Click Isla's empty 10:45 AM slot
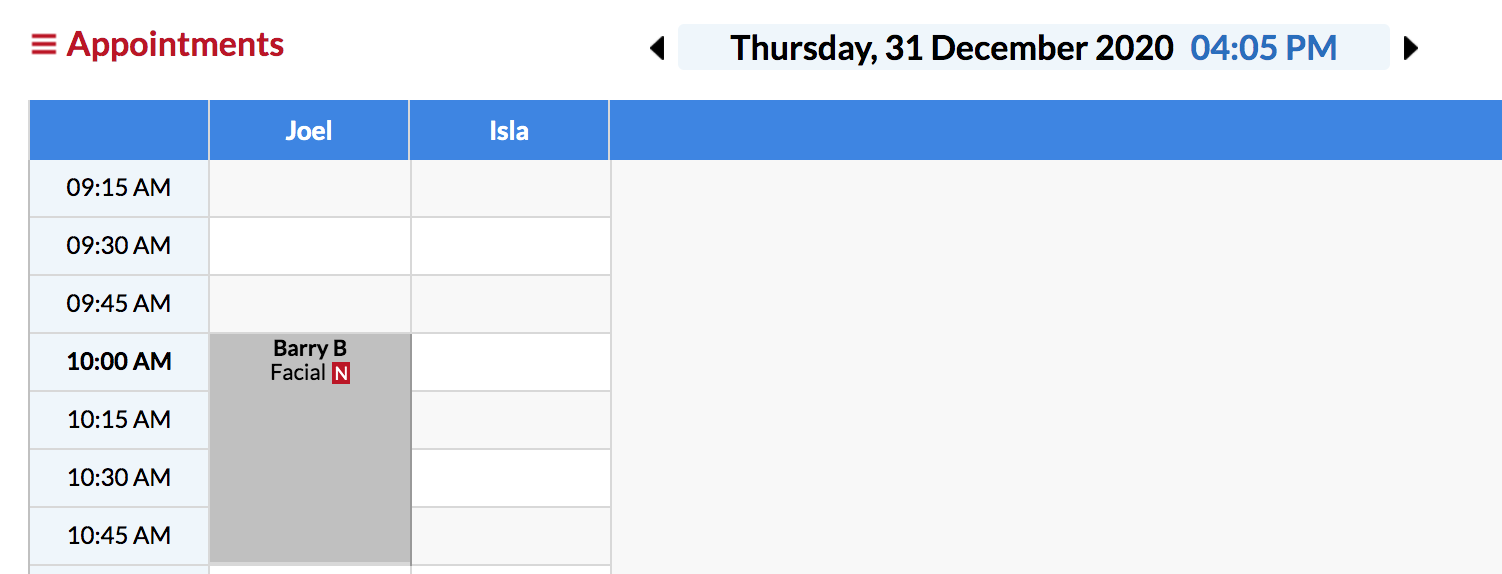This screenshot has width=1502, height=574. 510,536
